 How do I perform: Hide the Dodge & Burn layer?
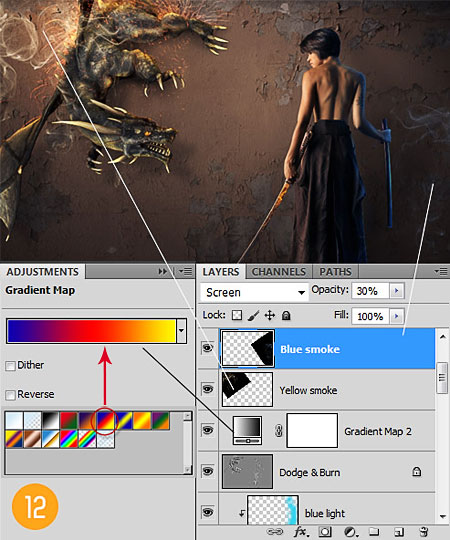tap(208, 471)
